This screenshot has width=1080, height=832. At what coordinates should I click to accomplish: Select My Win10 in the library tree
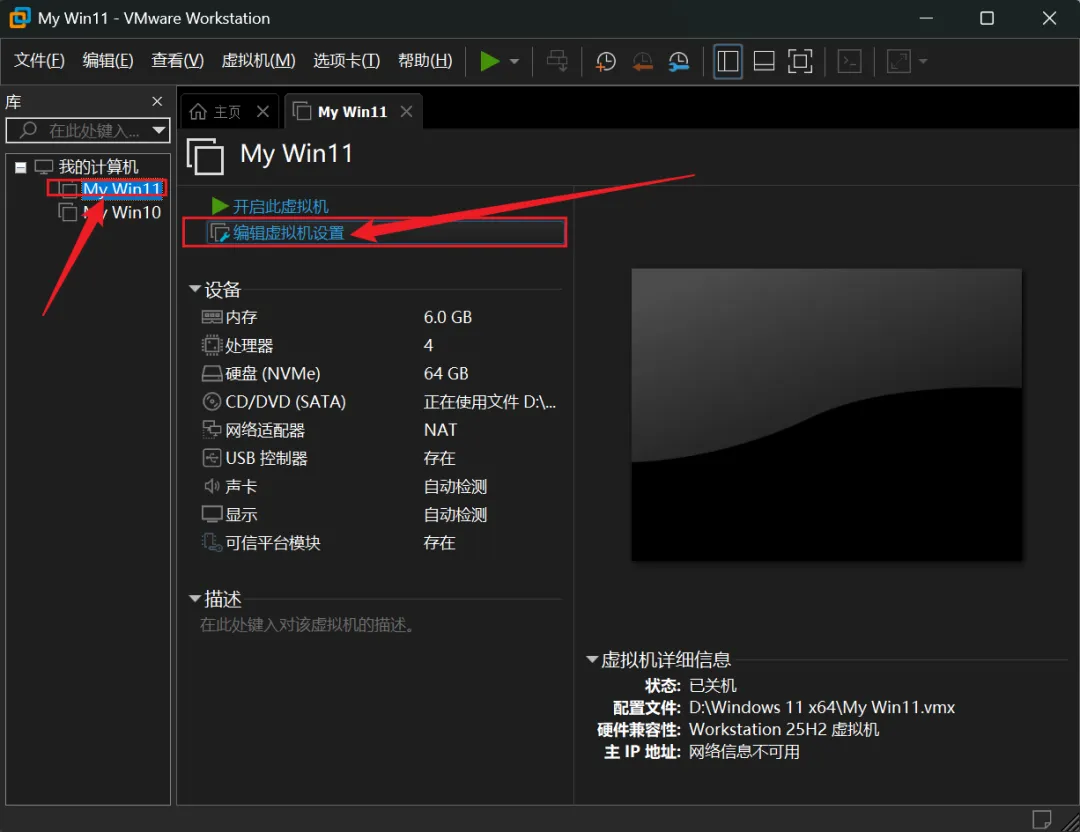(x=121, y=212)
